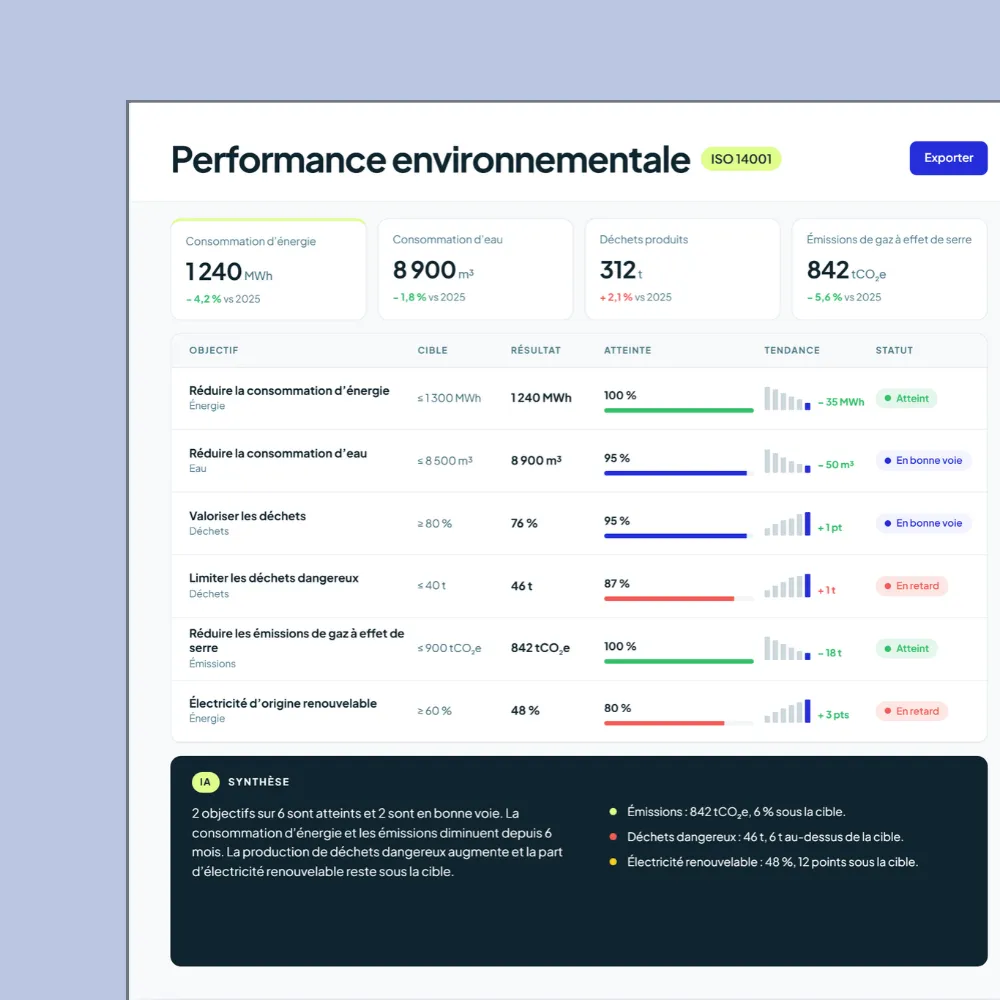The height and width of the screenshot is (1000, 1000).
Task: Select the Réduire la consommation d'énergie row title
Action: click(289, 390)
